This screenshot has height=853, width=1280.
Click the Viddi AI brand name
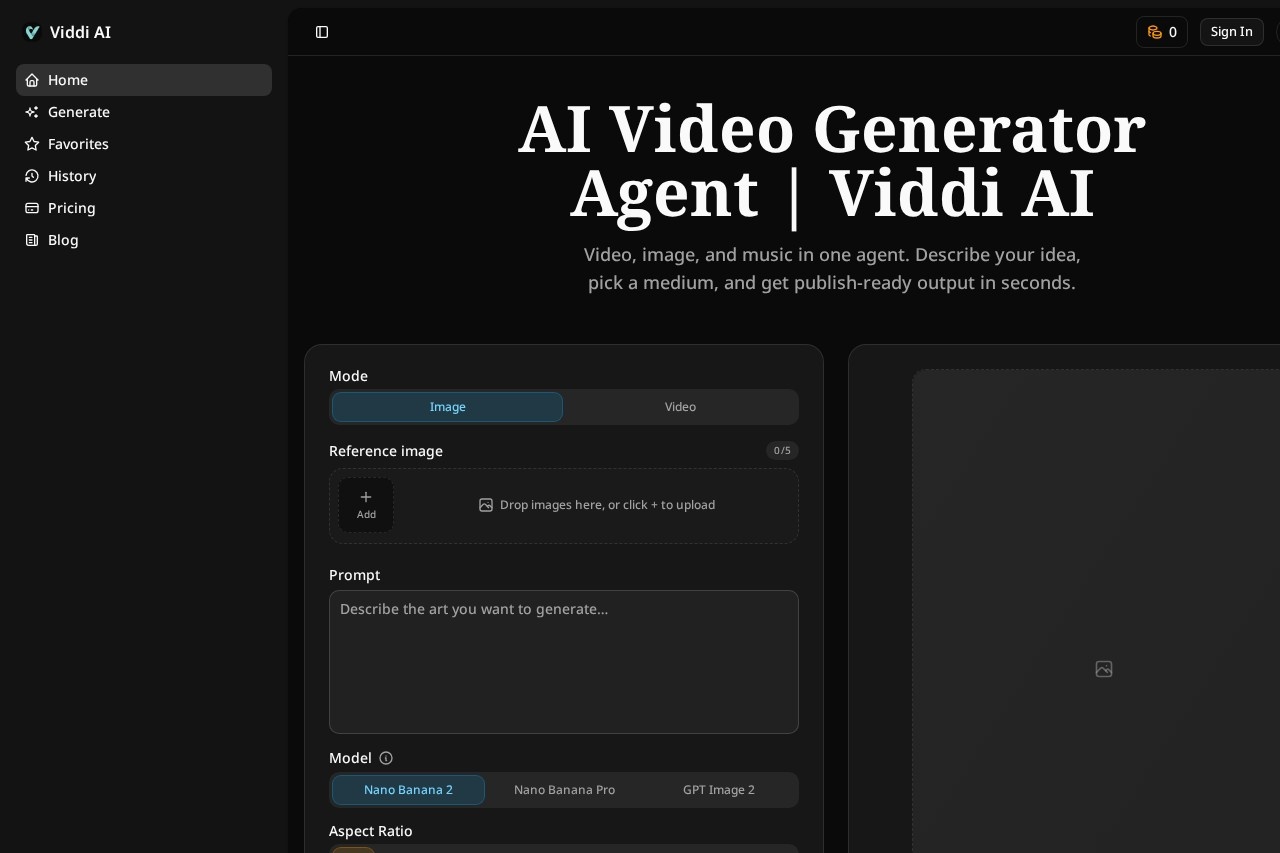(x=80, y=32)
